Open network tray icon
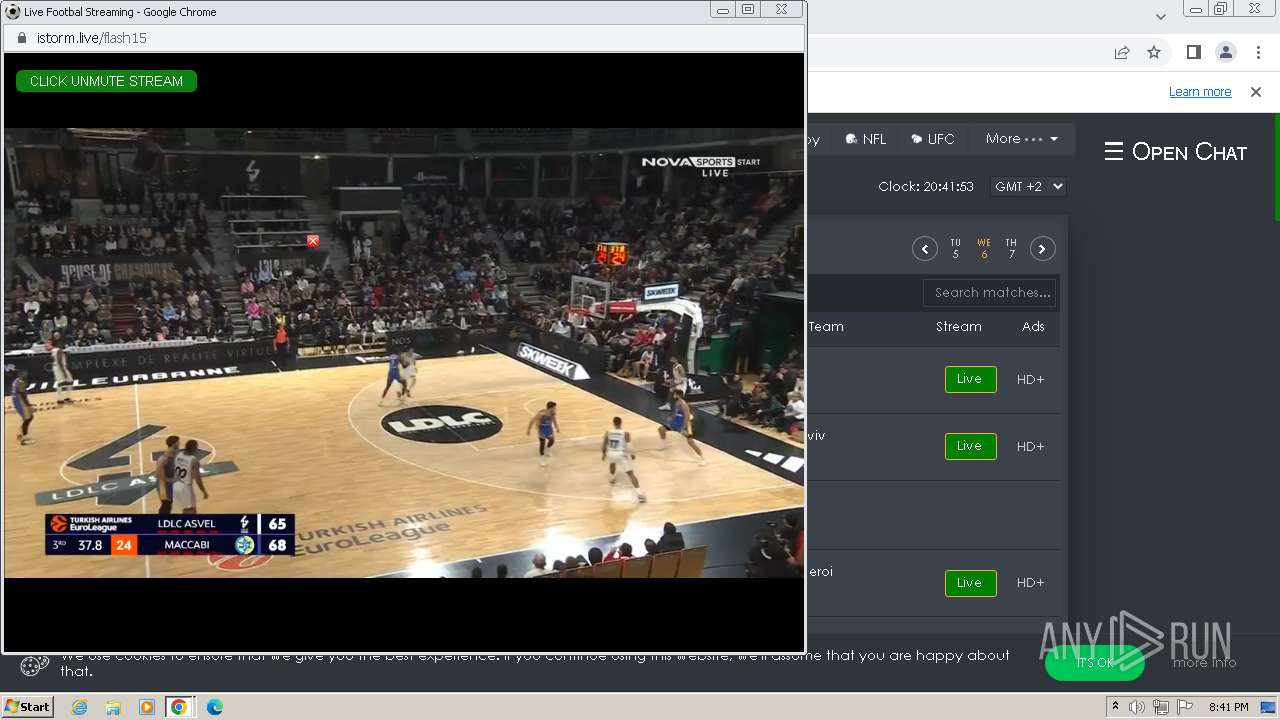The height and width of the screenshot is (720, 1280). click(1161, 707)
